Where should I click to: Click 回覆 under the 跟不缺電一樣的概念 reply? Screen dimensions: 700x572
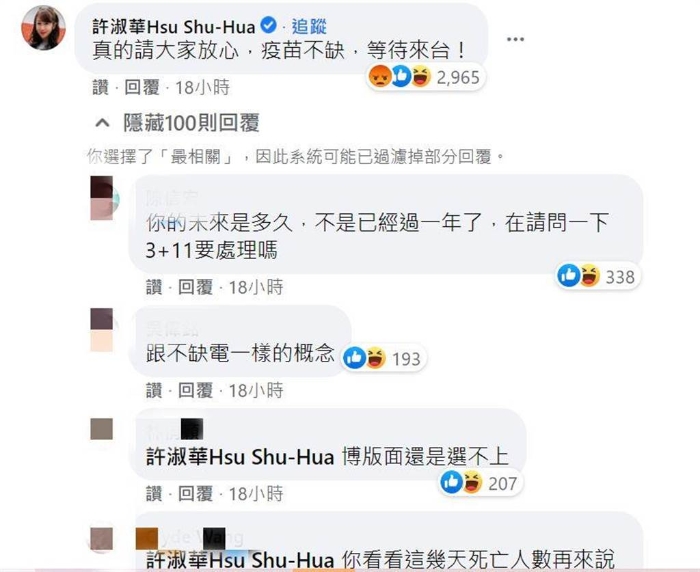click(195, 391)
